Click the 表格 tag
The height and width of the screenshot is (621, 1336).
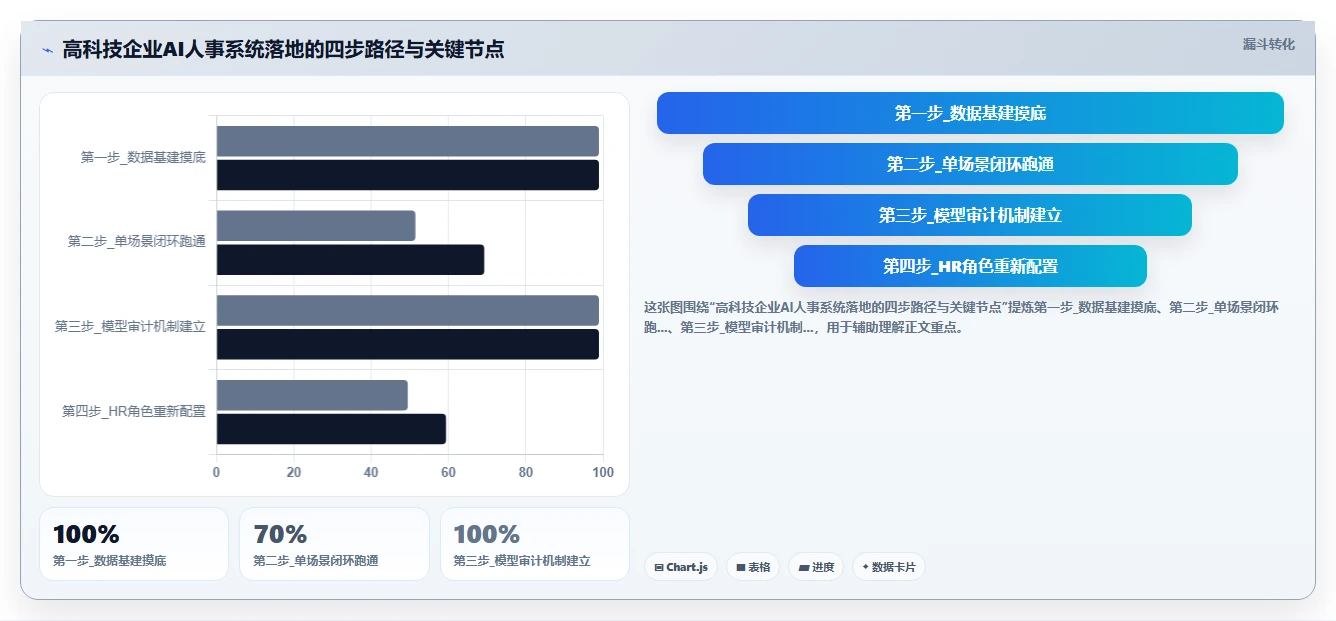coord(753,567)
